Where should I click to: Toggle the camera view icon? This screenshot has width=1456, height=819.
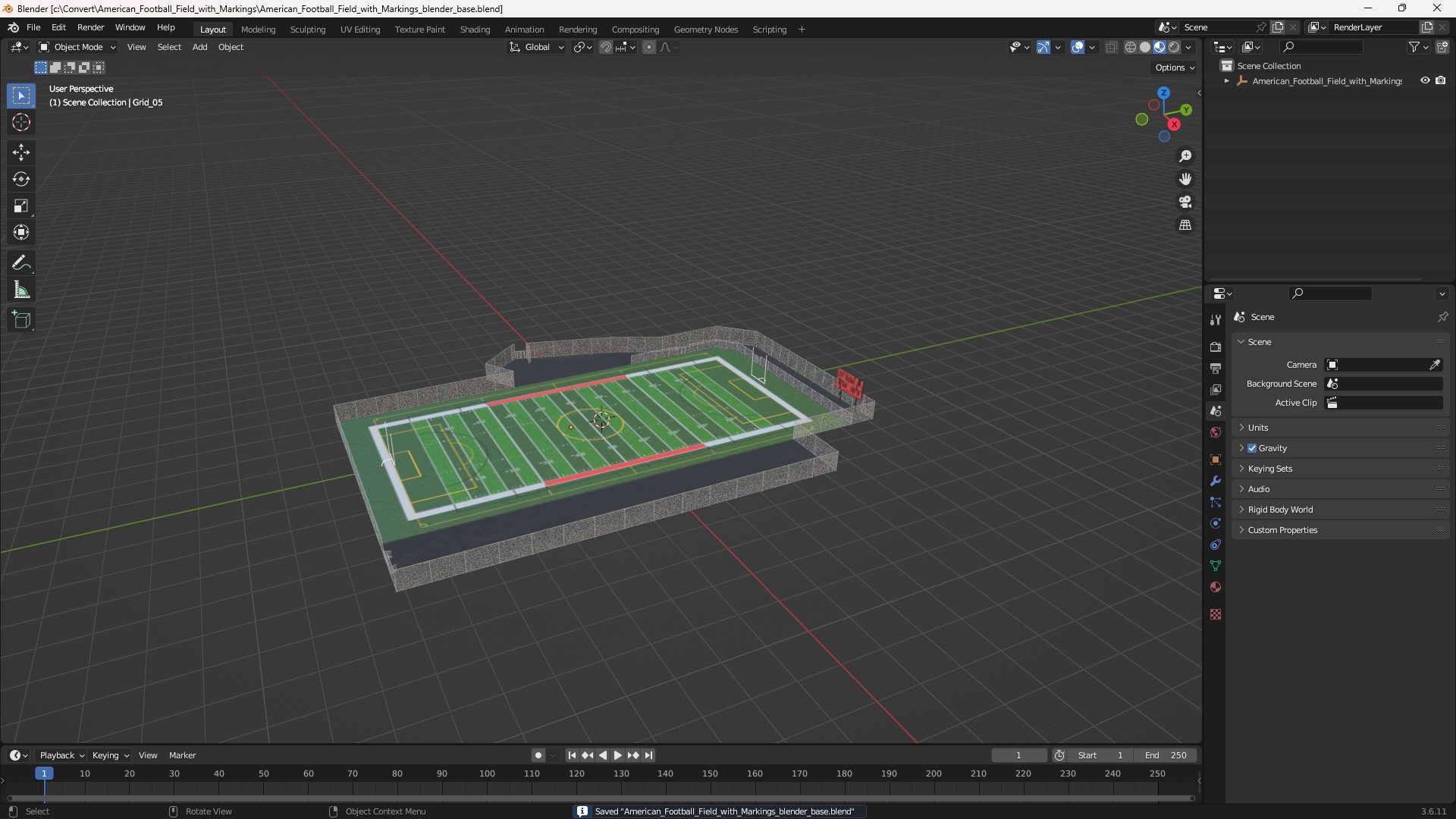(x=1185, y=202)
